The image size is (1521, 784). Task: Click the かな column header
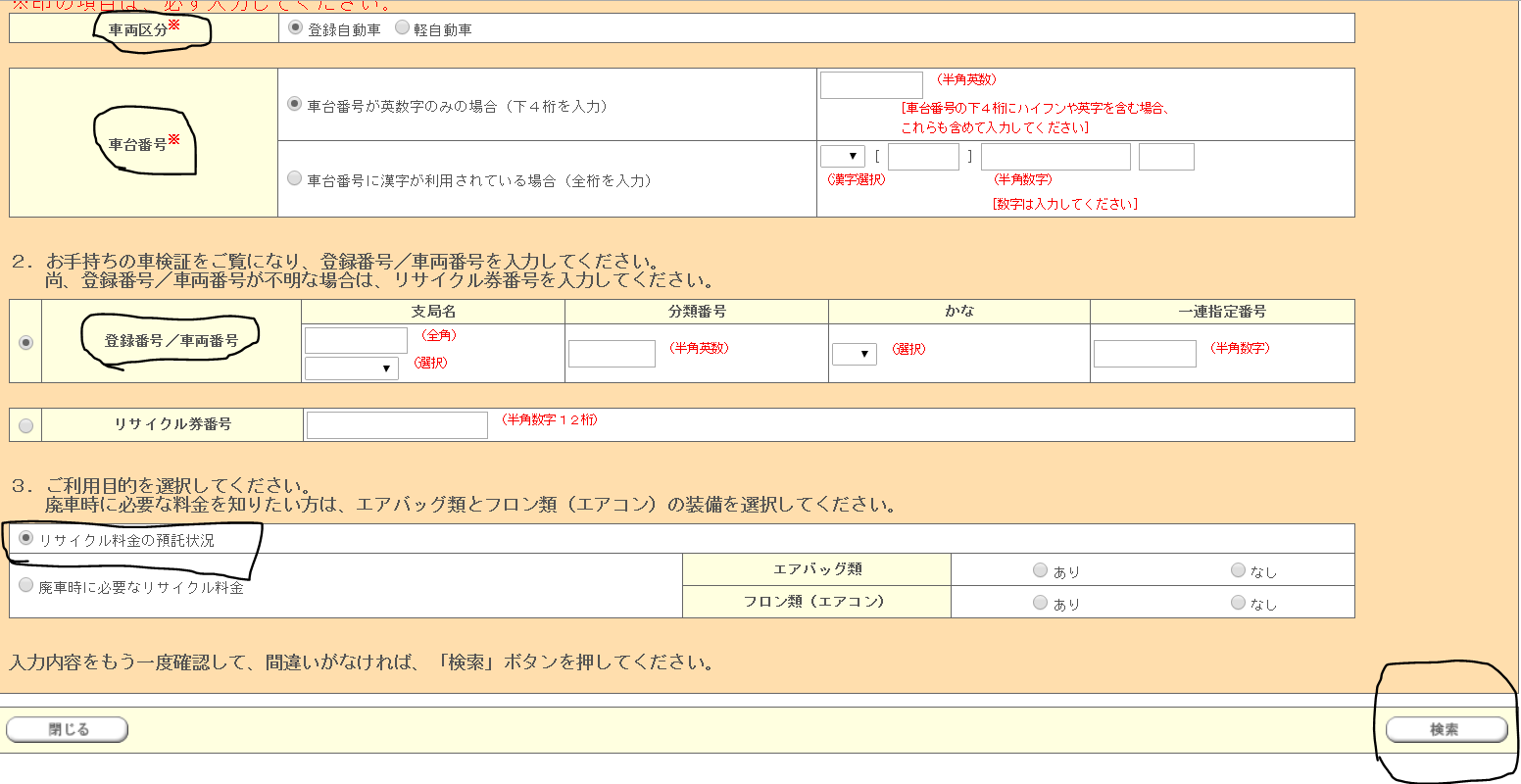(x=959, y=312)
